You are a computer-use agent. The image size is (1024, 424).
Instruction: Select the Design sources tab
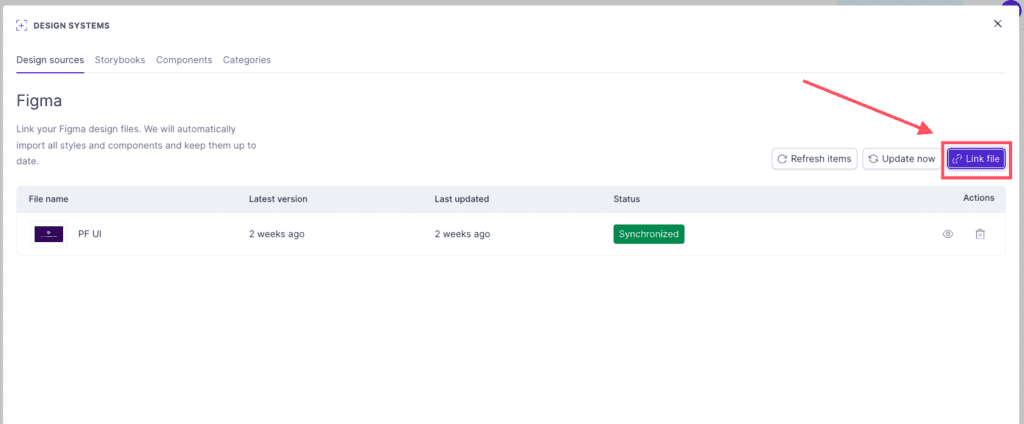click(x=50, y=59)
